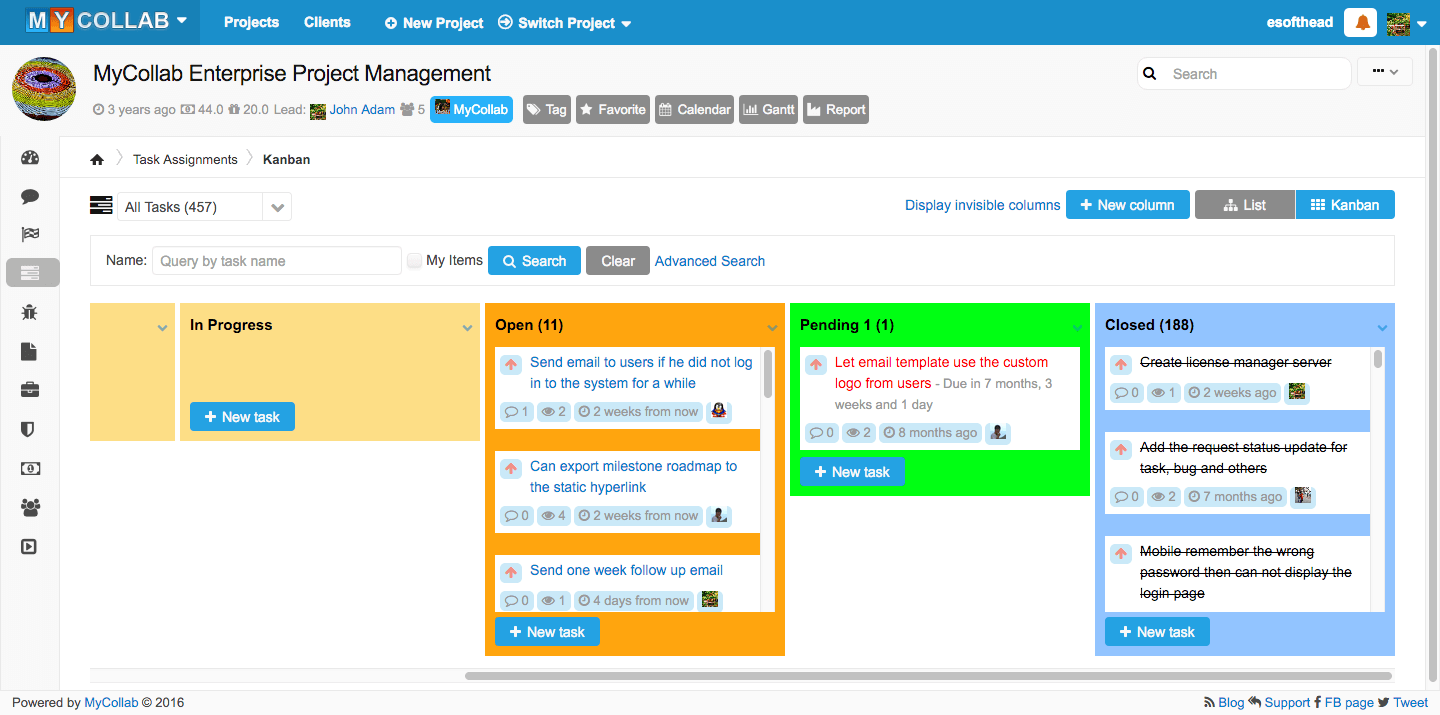1440x715 pixels.
Task: Open the team Members icon in sidebar
Action: [30, 507]
